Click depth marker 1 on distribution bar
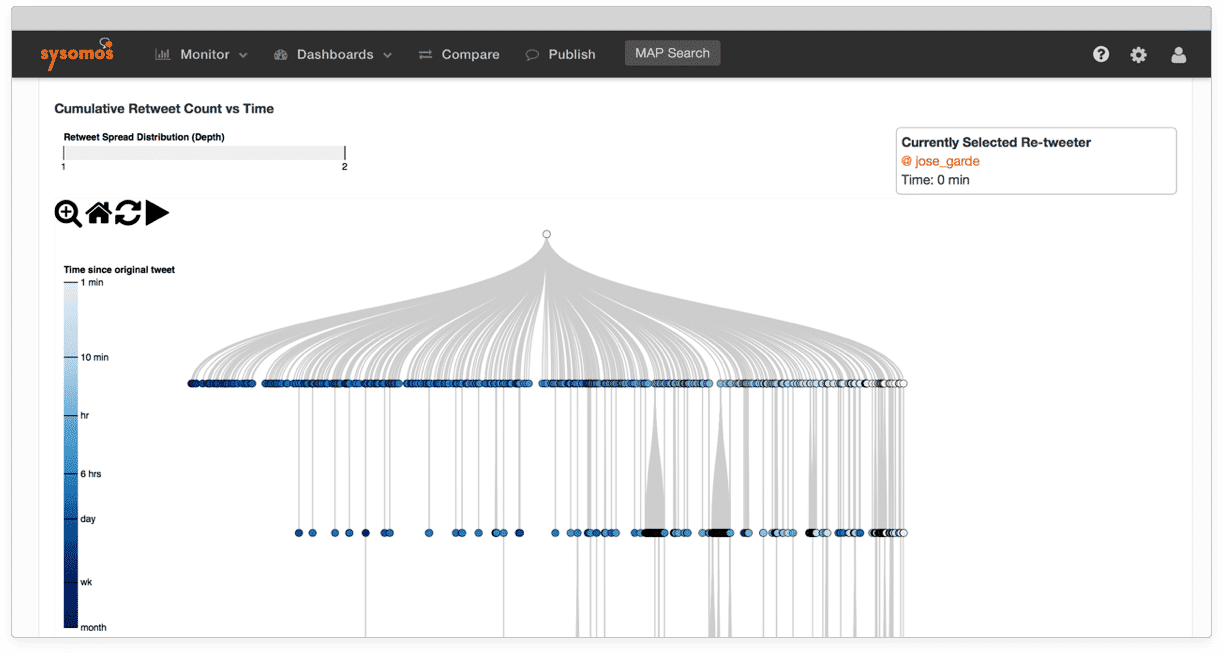 (x=63, y=166)
